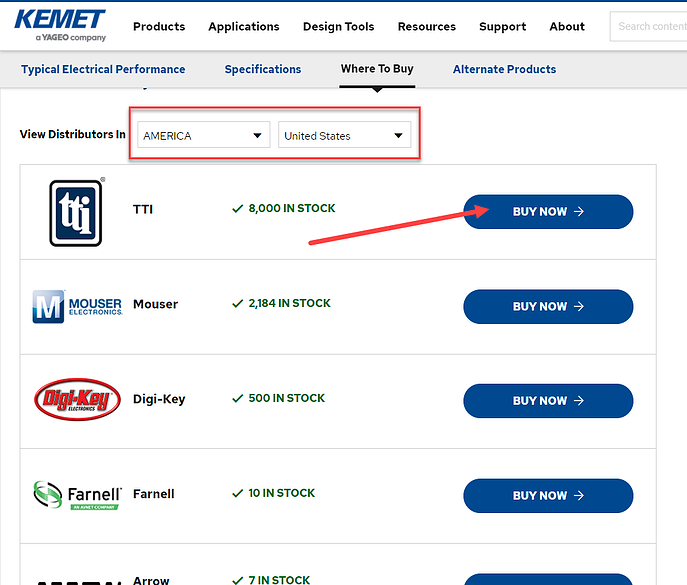Click the 500 IN STOCK text

(287, 398)
